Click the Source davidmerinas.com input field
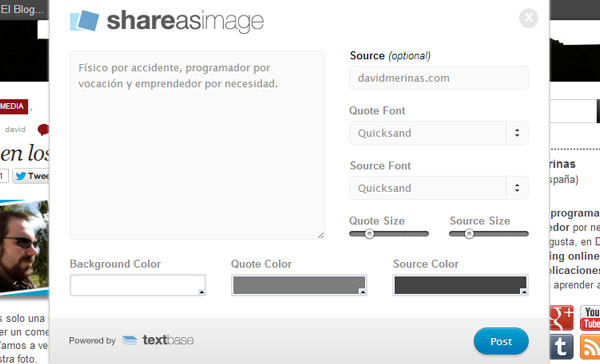 pos(439,78)
